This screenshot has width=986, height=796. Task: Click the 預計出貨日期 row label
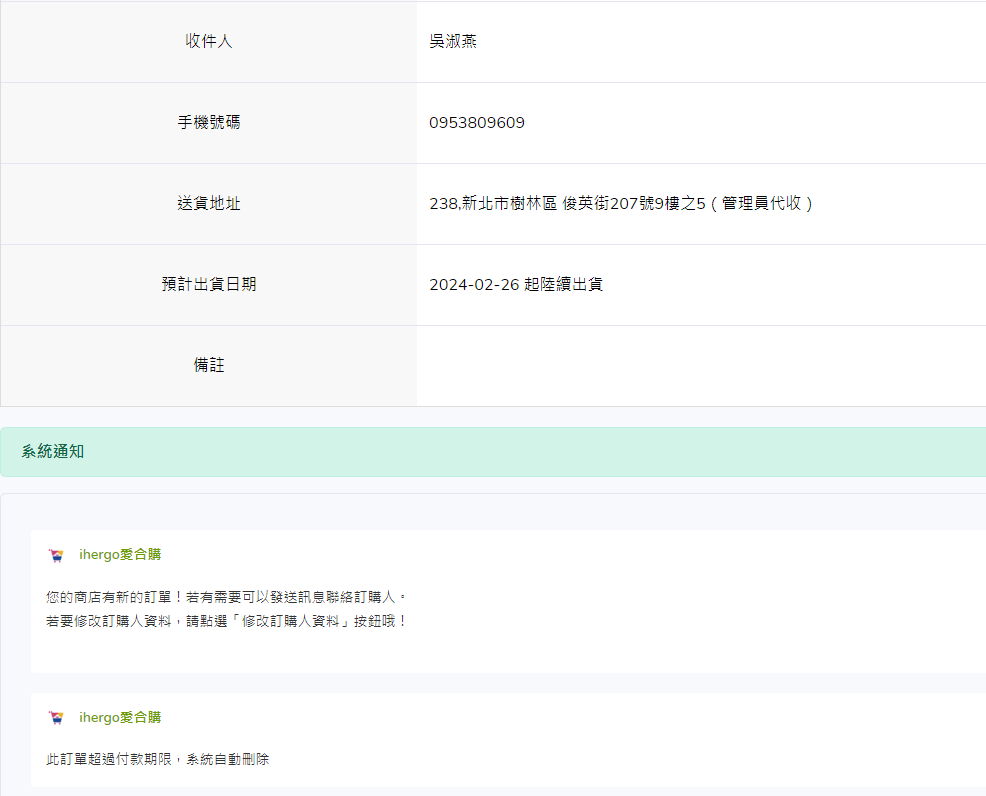coord(209,285)
